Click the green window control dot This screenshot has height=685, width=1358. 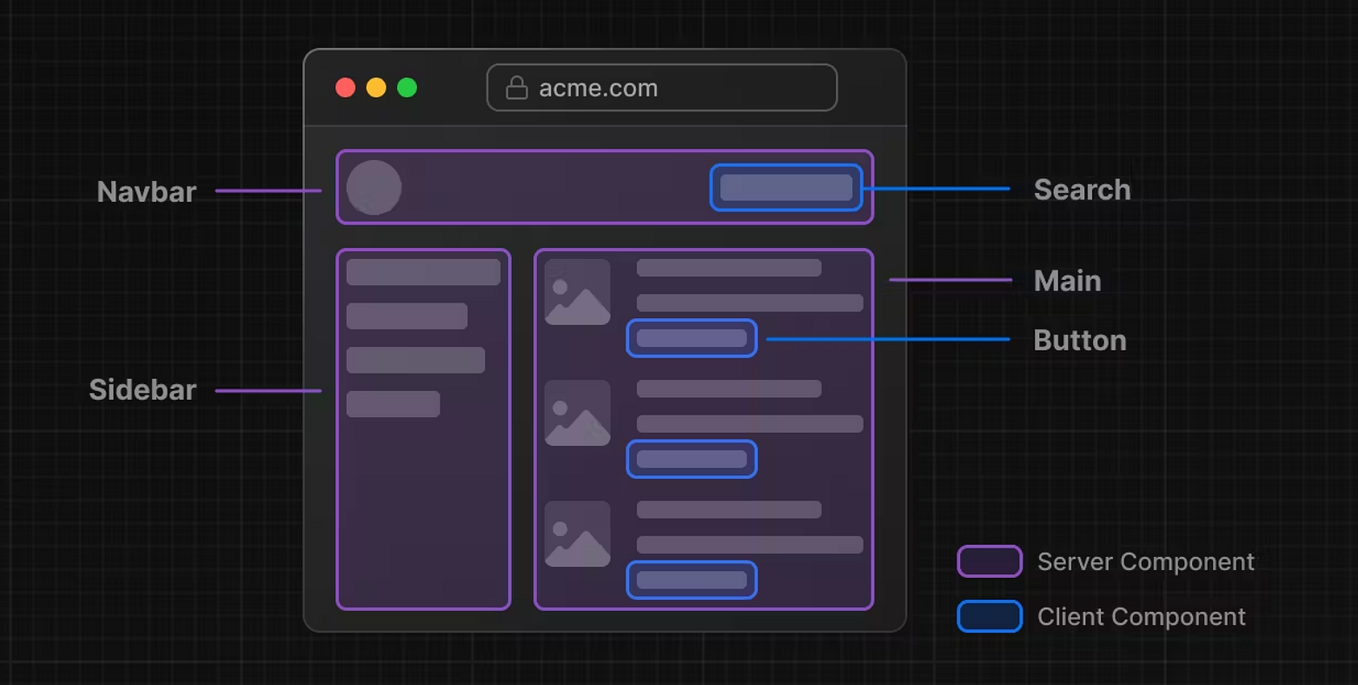tap(407, 87)
